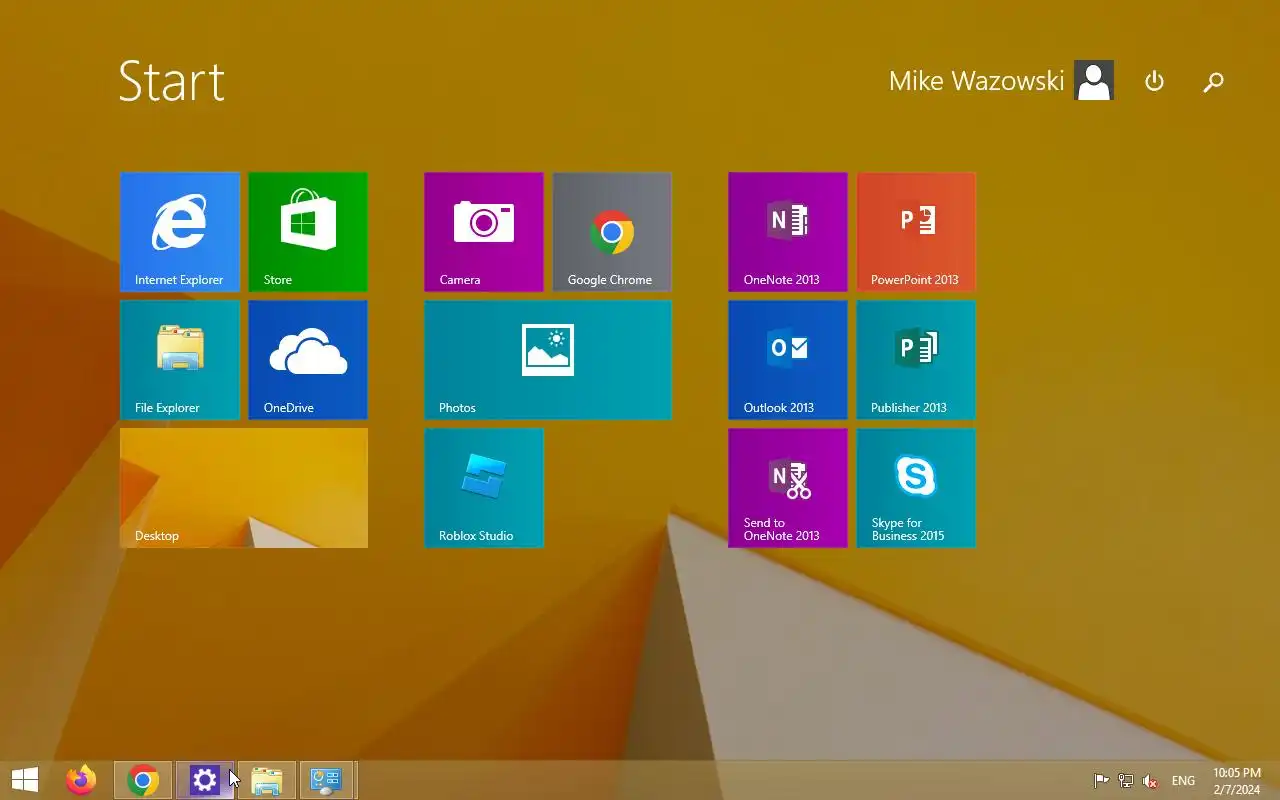Click the Mike Wazowski account name
Image resolution: width=1280 pixels, height=800 pixels.
[976, 81]
